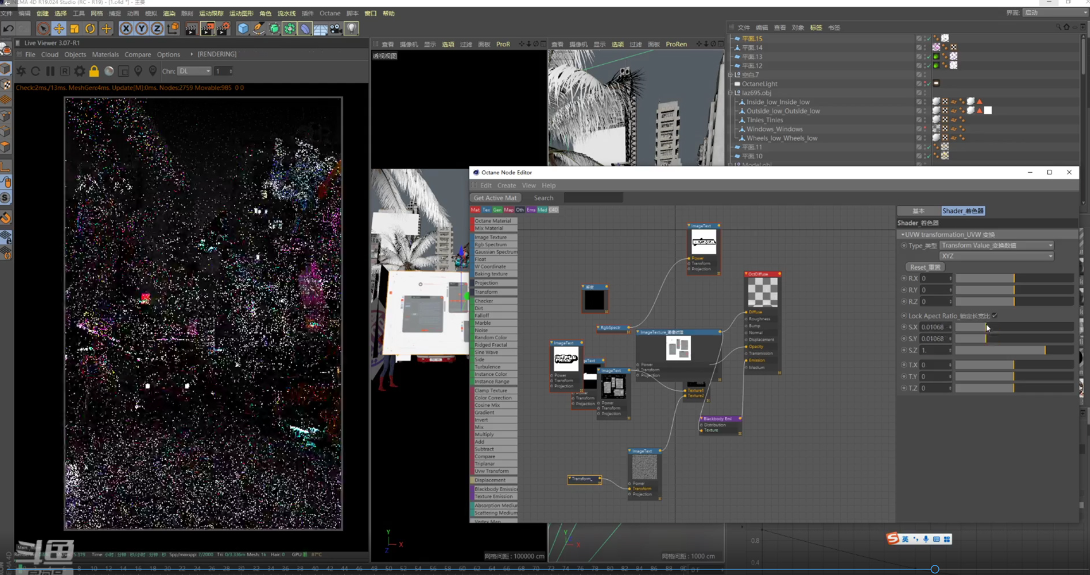Click Blackbody Emission node button
The image size is (1090, 575).
pyautogui.click(x=494, y=489)
